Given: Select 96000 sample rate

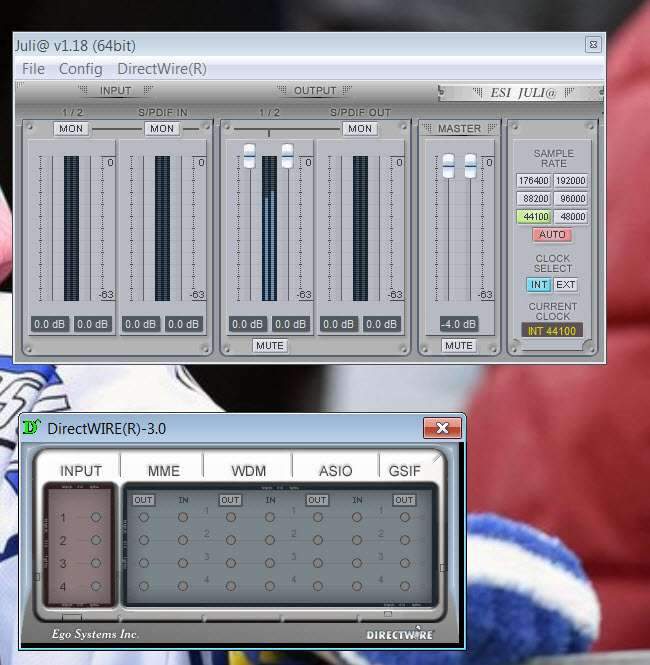Looking at the screenshot, I should pos(571,198).
